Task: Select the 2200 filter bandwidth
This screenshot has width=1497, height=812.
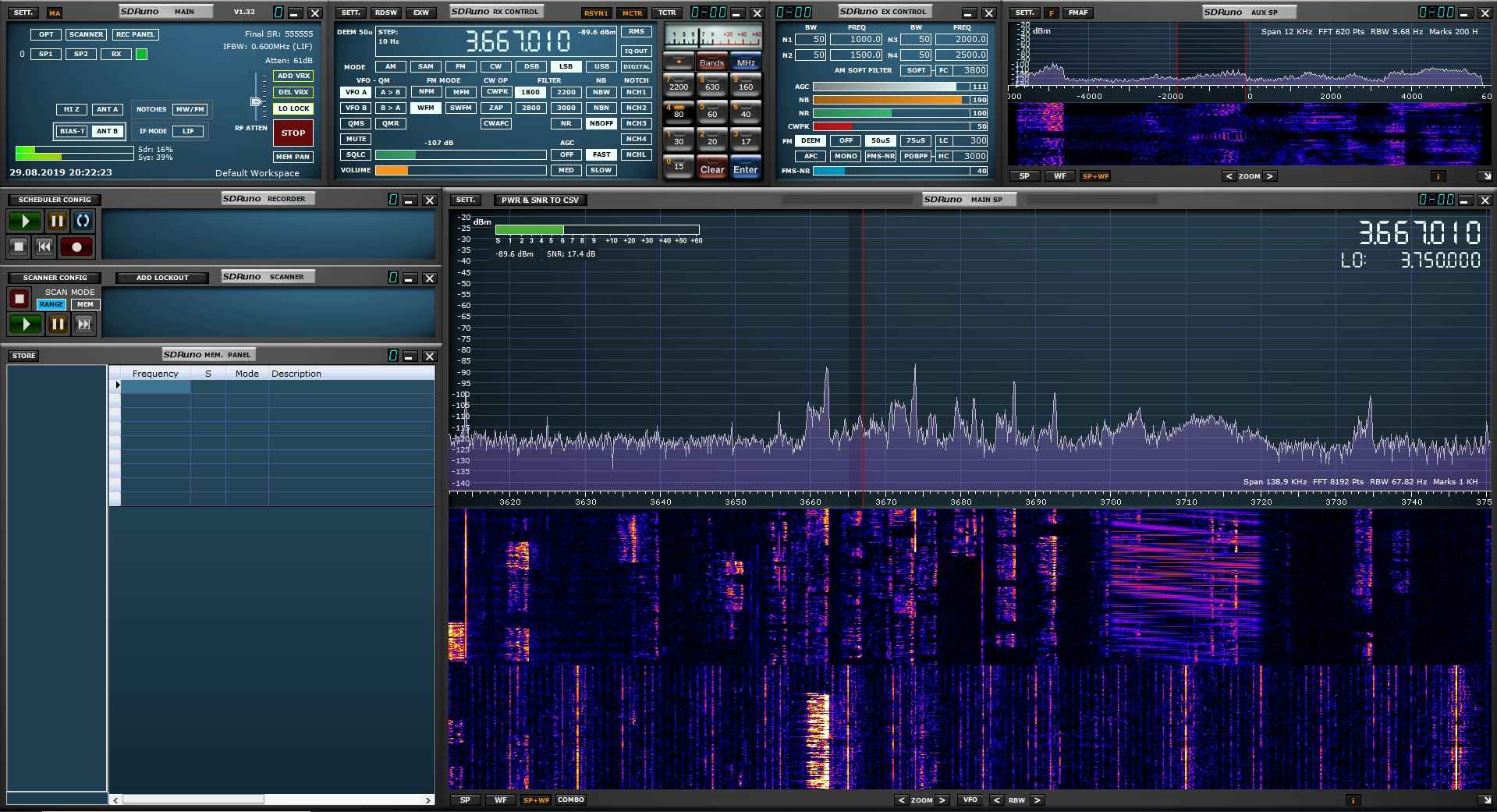Action: tap(566, 92)
